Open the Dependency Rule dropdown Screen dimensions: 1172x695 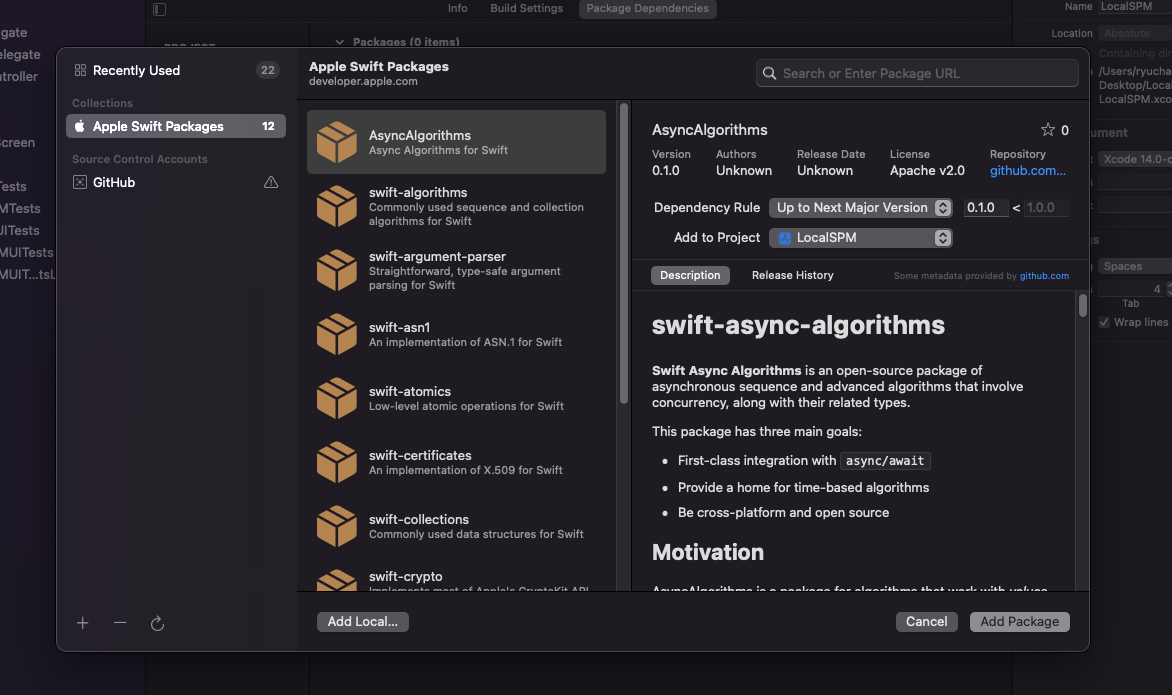point(860,208)
